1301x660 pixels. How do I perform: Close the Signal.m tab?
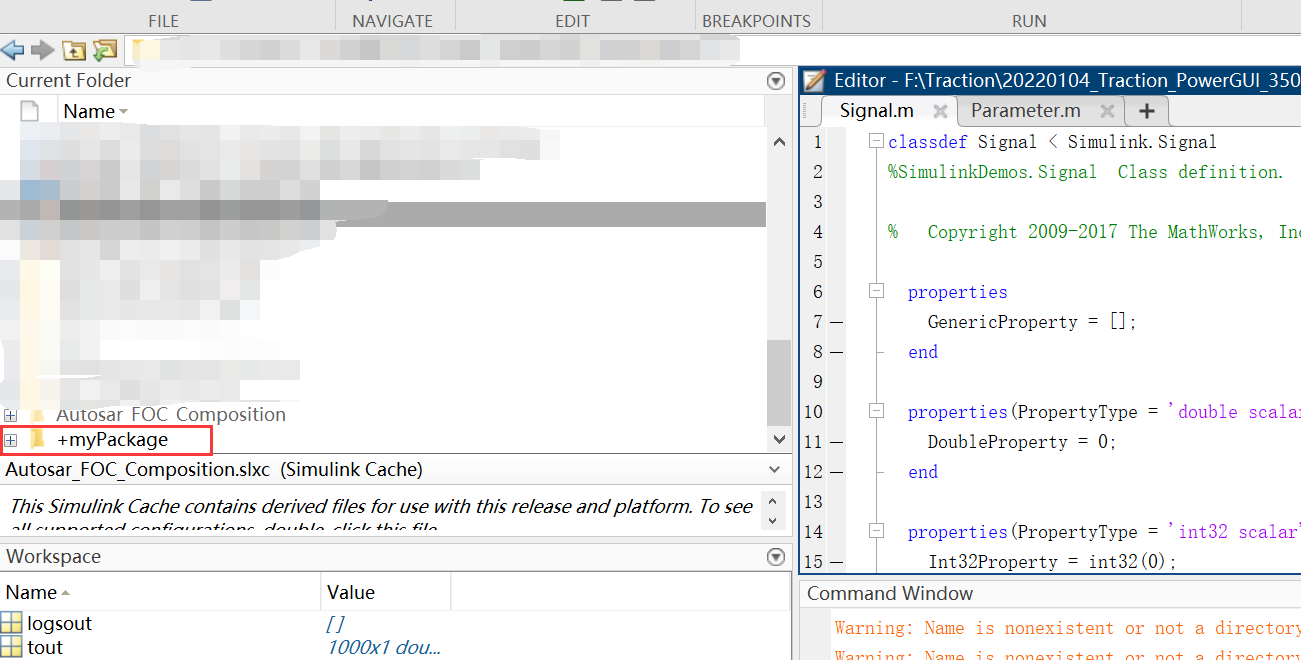(x=939, y=111)
